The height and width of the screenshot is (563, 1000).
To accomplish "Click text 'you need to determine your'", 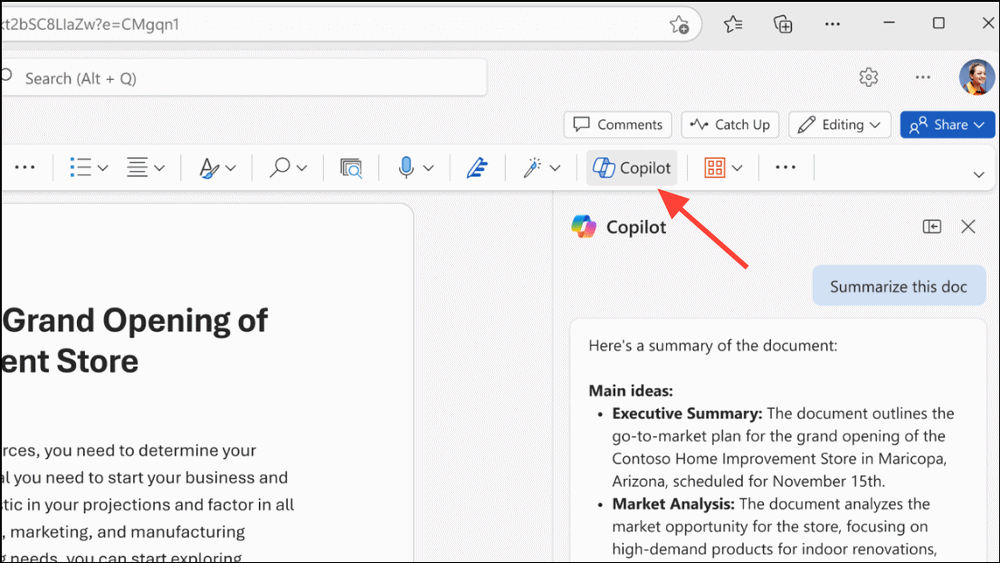I will 150,450.
